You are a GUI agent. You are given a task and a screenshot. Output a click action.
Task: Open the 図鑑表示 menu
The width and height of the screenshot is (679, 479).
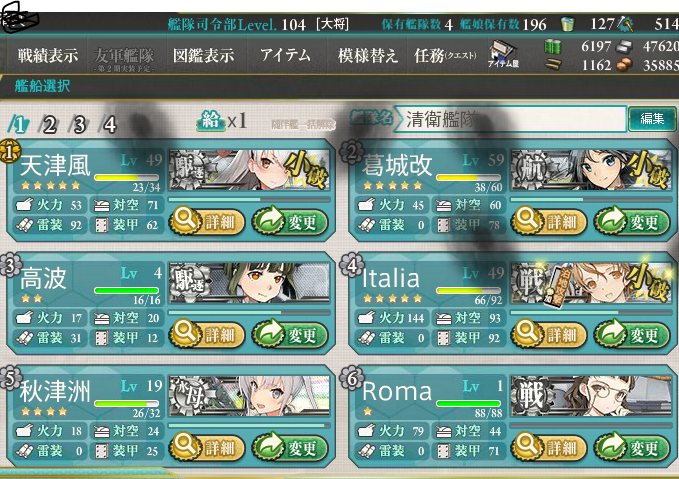pos(203,56)
